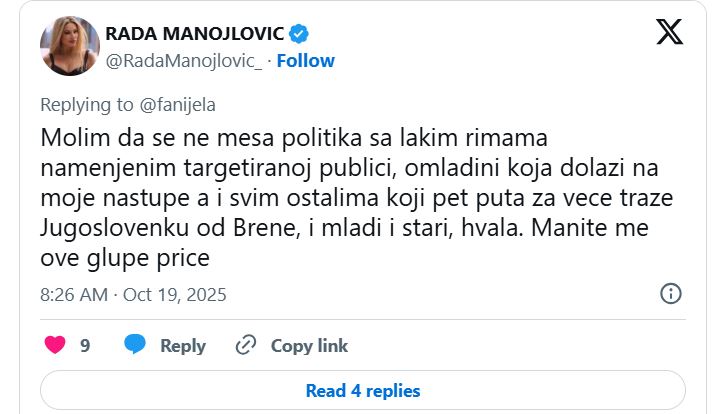The height and width of the screenshot is (414, 717).
Task: Click the blue verified checkmark badge
Action: click(298, 34)
